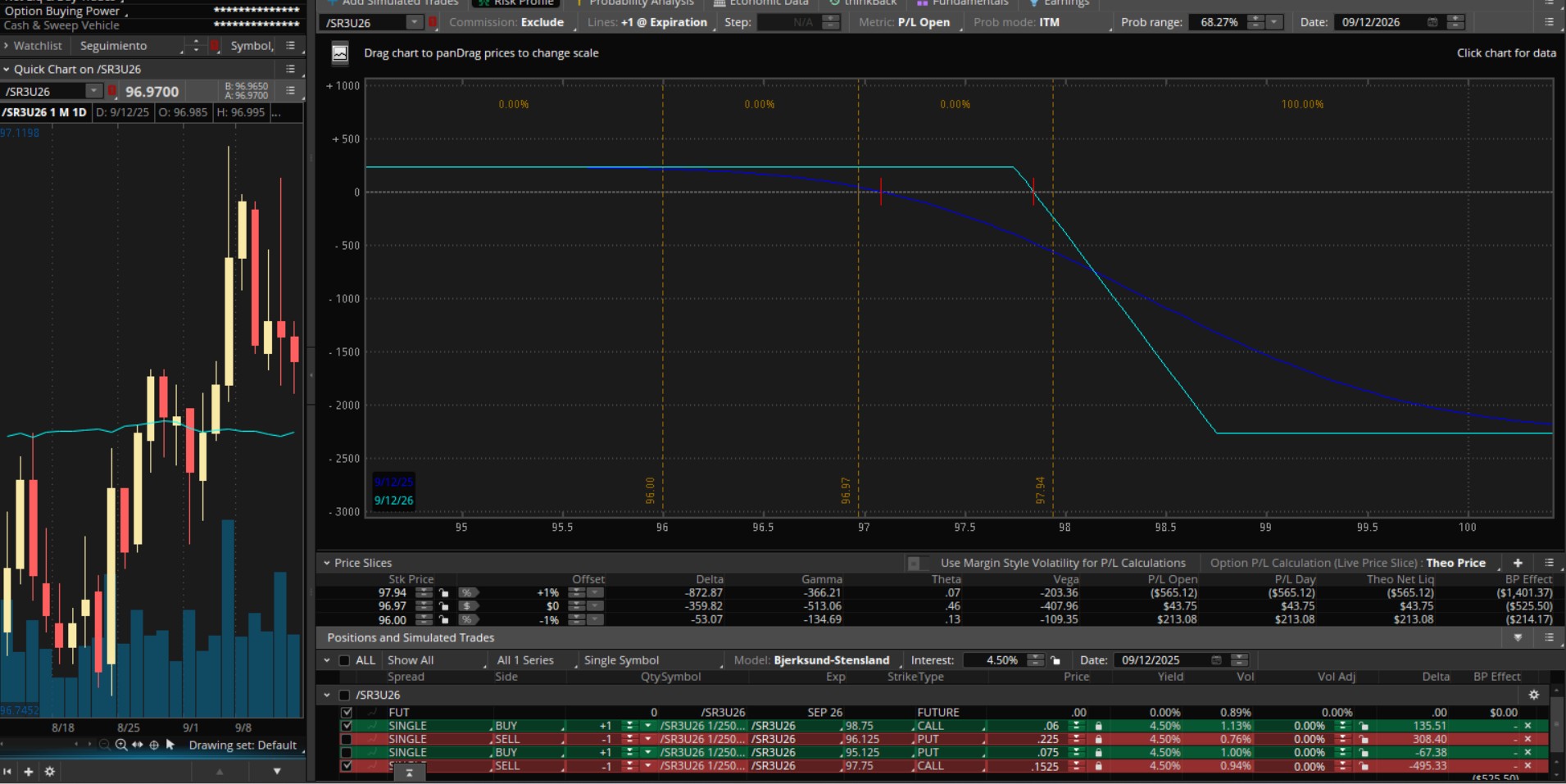Click the zoom-in magnifier on Quick Chart

[120, 745]
